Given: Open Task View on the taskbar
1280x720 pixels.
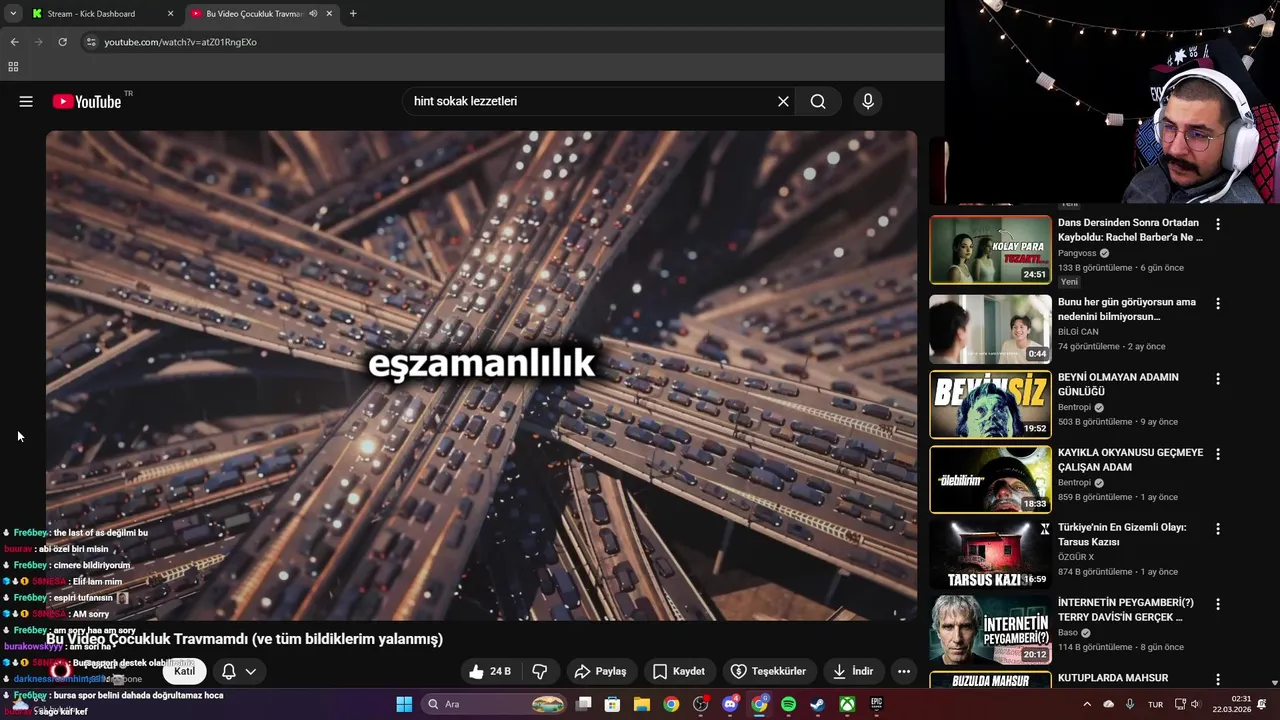Looking at the screenshot, I should click(x=584, y=704).
